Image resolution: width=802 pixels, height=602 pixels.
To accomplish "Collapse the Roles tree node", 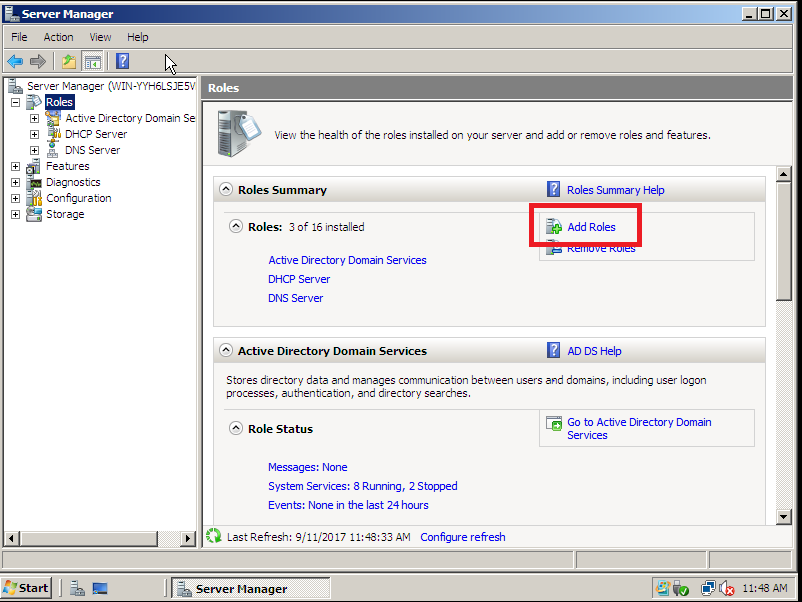I will tap(15, 102).
